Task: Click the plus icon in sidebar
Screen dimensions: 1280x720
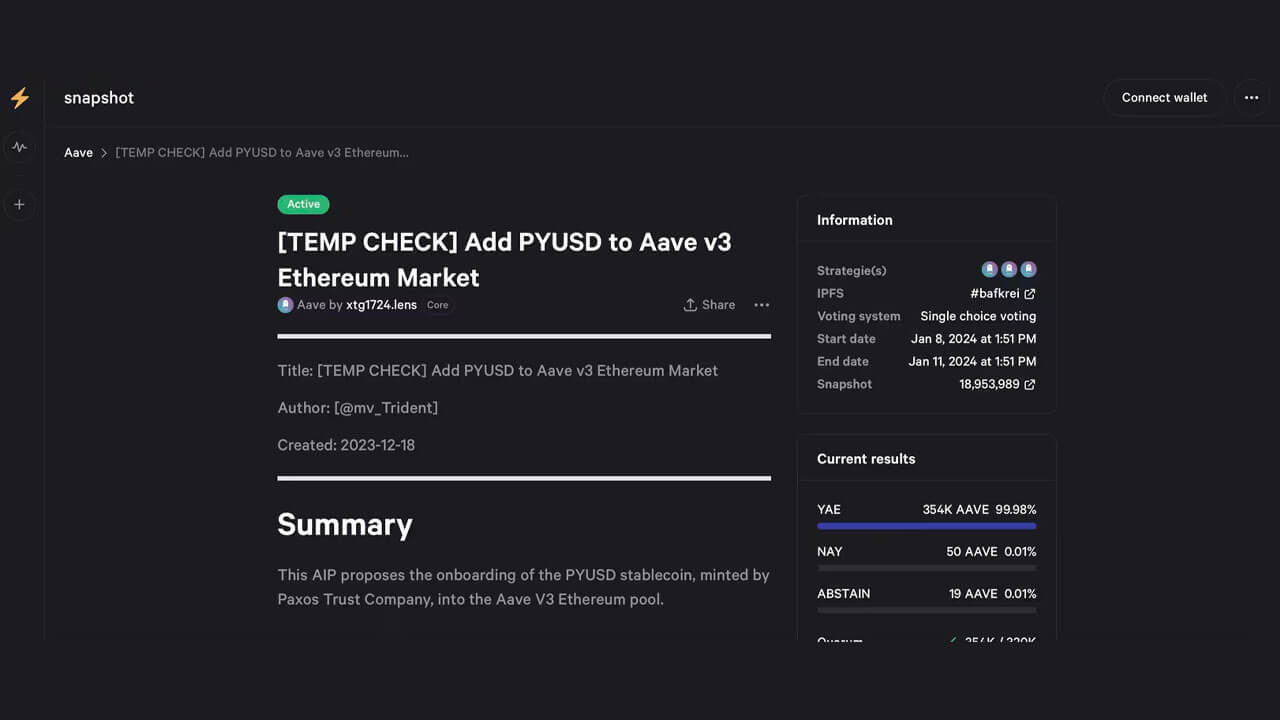Action: pos(20,205)
